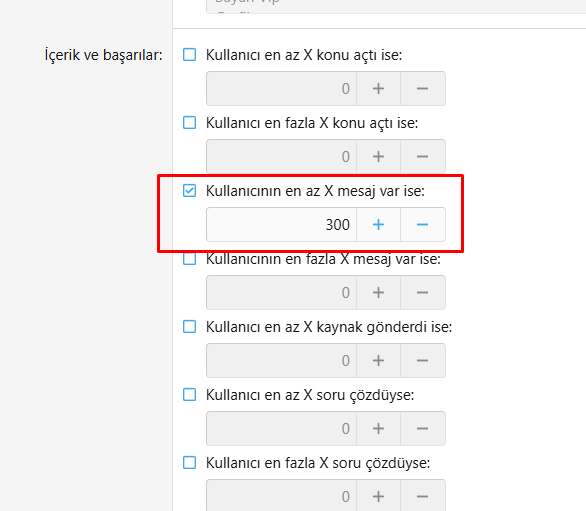Click minus under 'en fazla X mesaj var ise'
This screenshot has width=586, height=511.
pyautogui.click(x=423, y=293)
